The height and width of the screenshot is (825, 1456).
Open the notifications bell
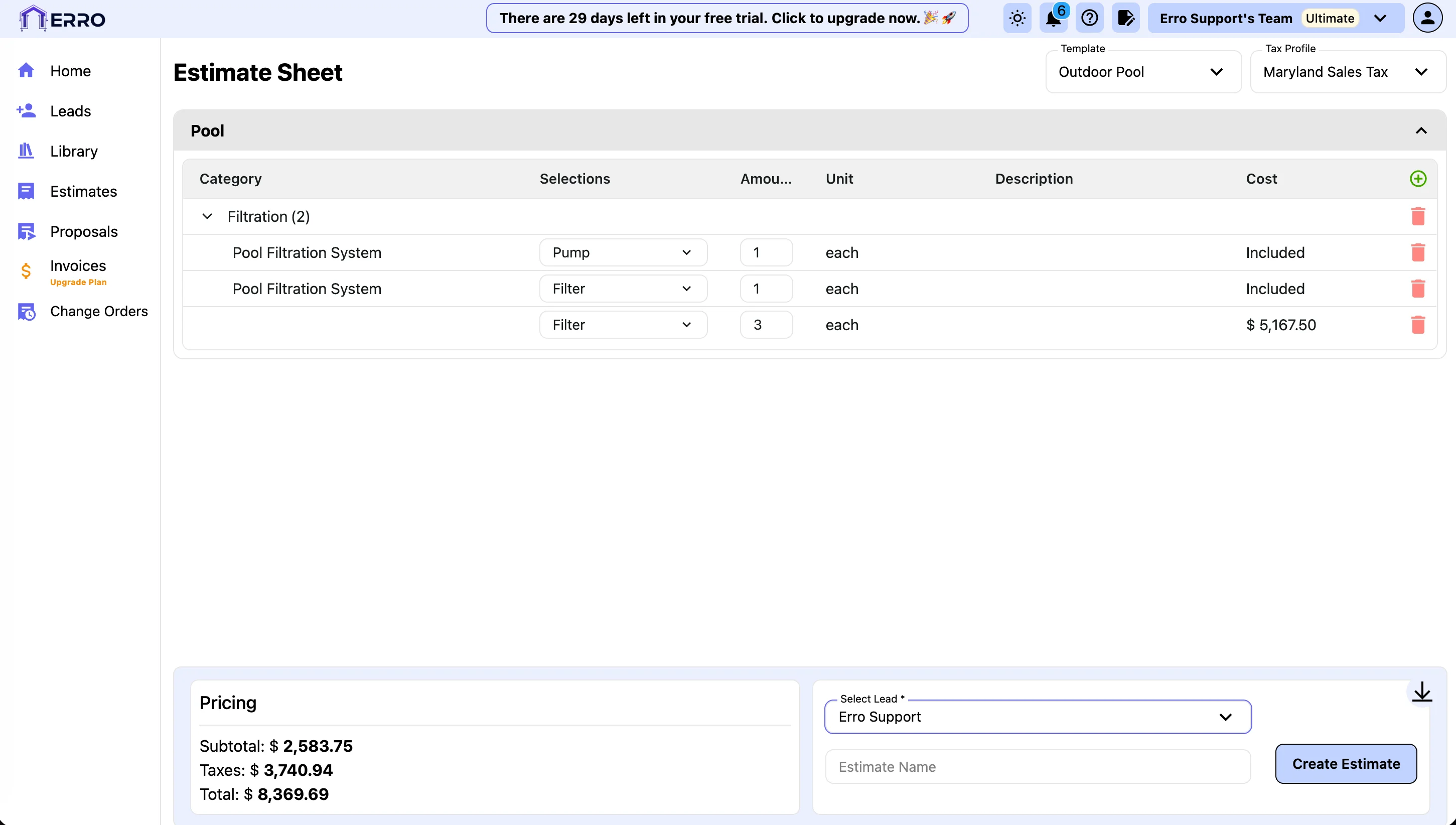pos(1053,18)
